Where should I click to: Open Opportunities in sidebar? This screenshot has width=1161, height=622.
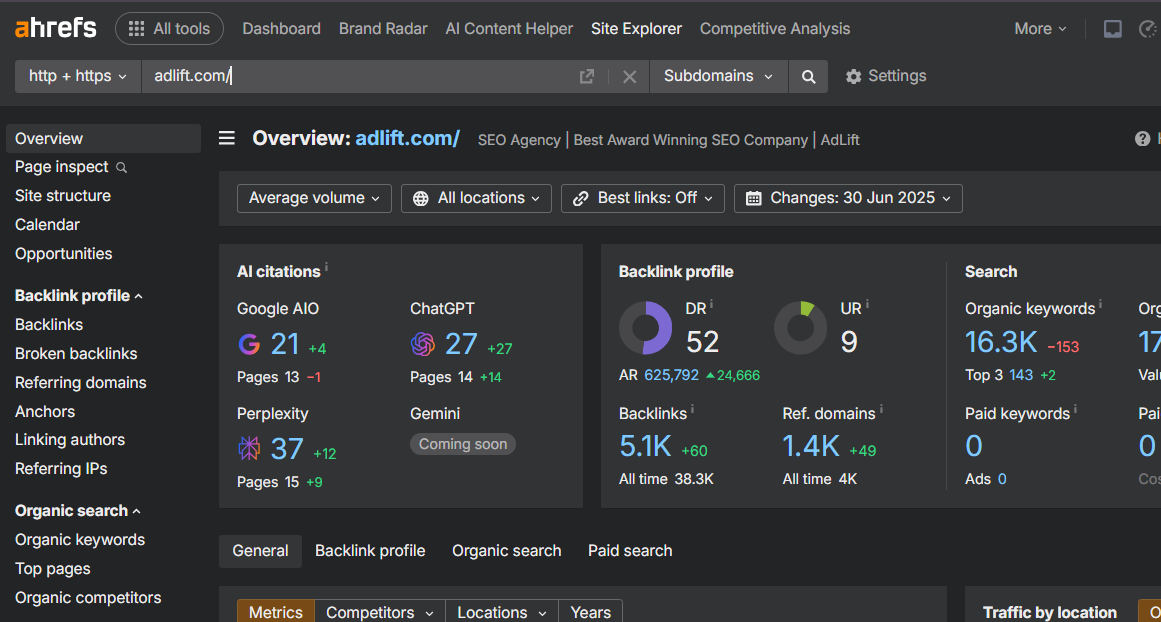tap(64, 254)
